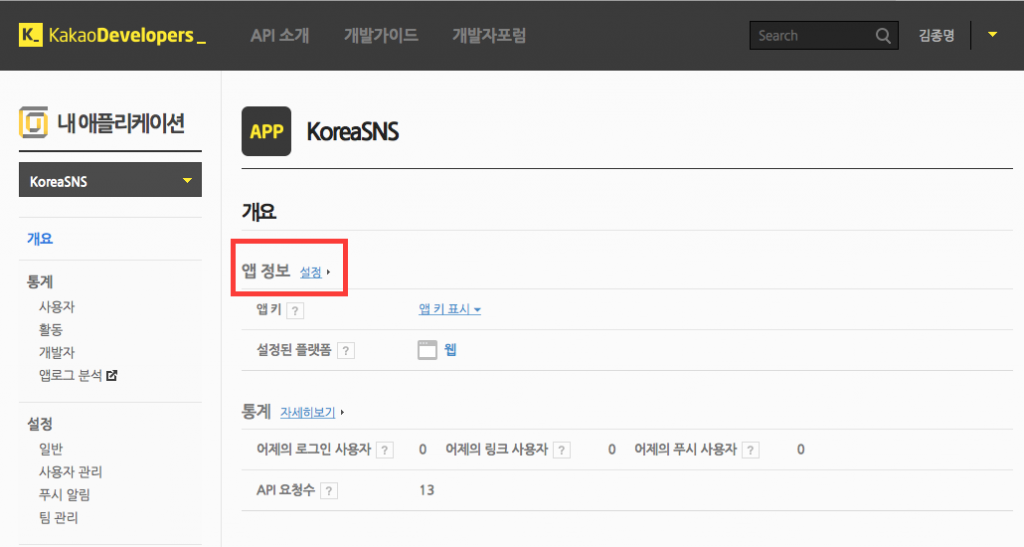The width and height of the screenshot is (1024, 547).
Task: Open 개발자 statistics in sidebar
Action: [x=57, y=352]
